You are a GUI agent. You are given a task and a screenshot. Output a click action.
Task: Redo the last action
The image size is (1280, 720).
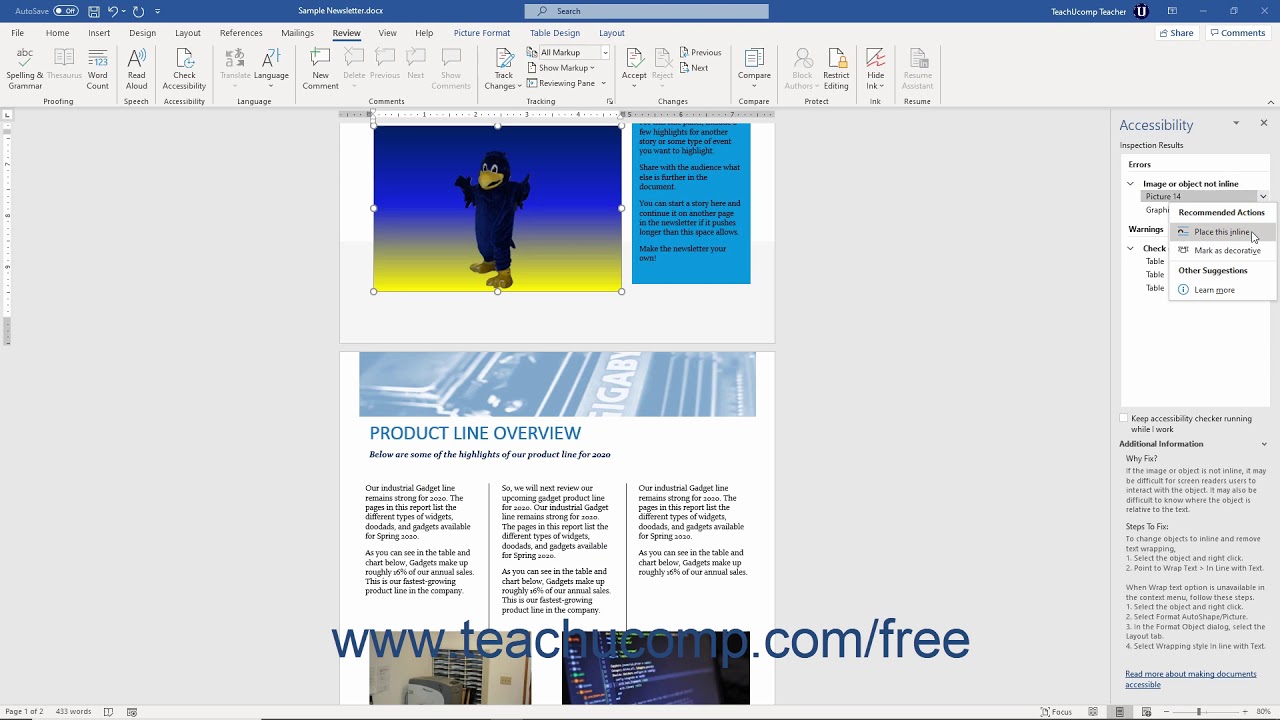pos(138,11)
